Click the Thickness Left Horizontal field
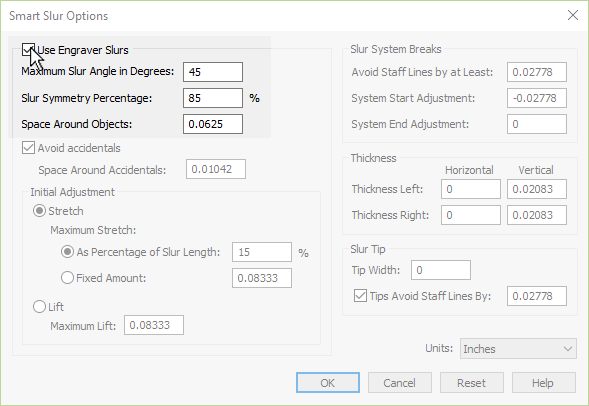Image resolution: width=589 pixels, height=406 pixels. click(471, 189)
